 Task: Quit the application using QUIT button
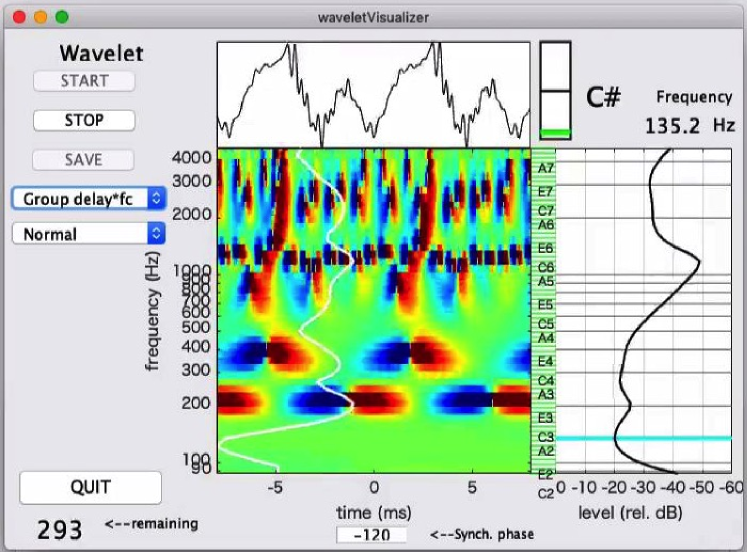tap(90, 487)
